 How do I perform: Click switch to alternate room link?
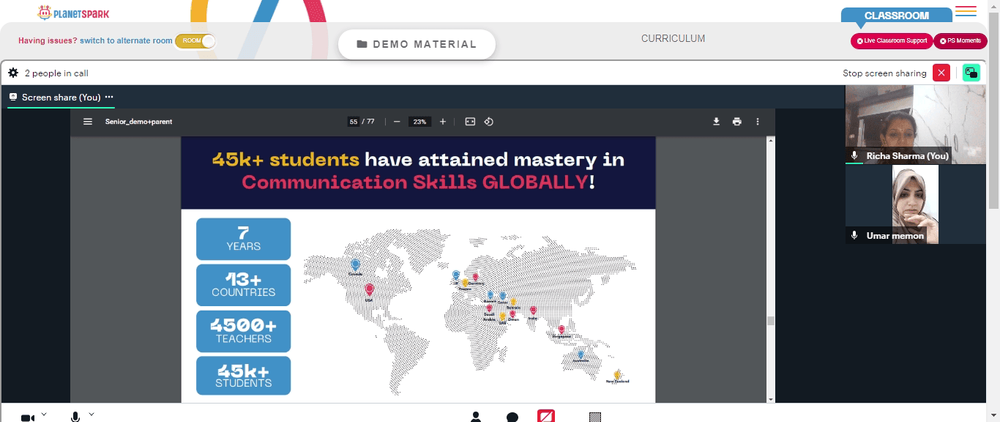click(x=126, y=41)
